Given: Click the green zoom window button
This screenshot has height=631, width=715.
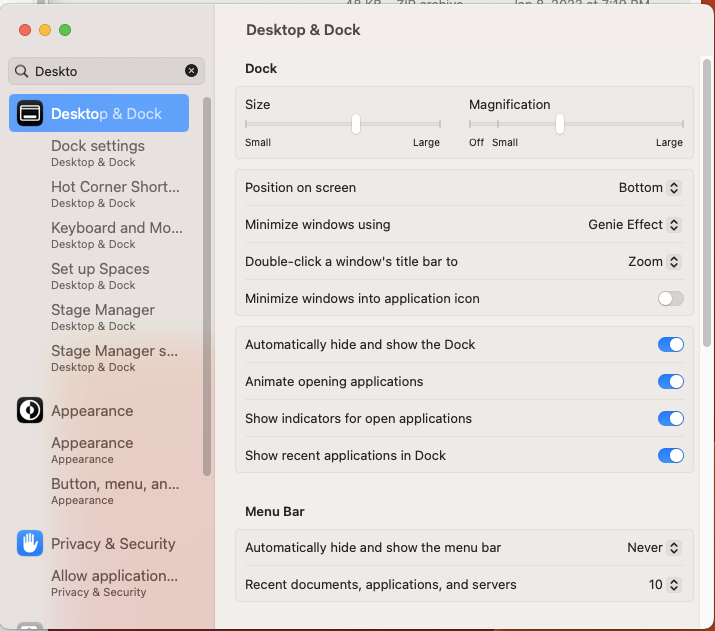Looking at the screenshot, I should pyautogui.click(x=65, y=30).
